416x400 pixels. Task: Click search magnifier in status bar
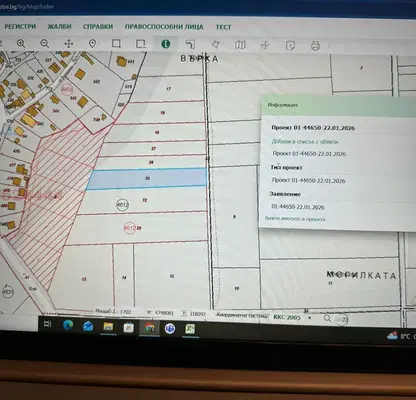tap(327, 319)
